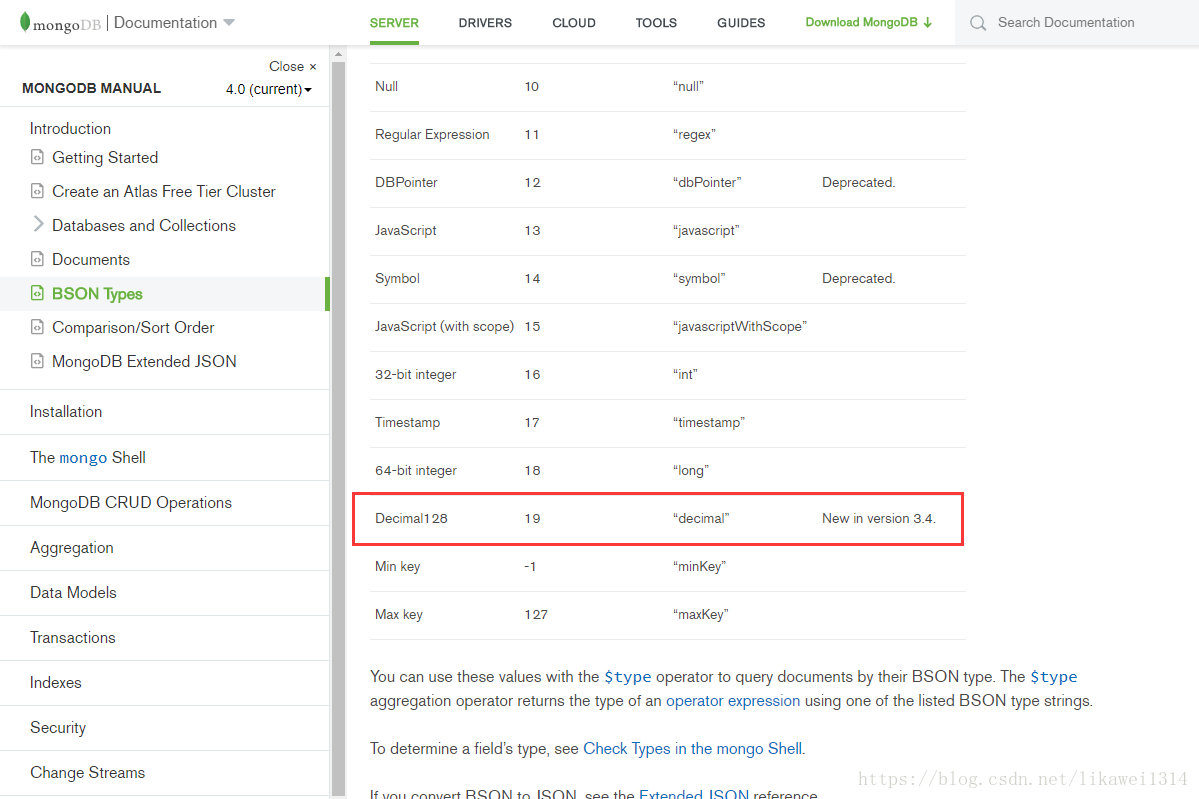
Task: Open the Change Streams section
Action: point(87,773)
